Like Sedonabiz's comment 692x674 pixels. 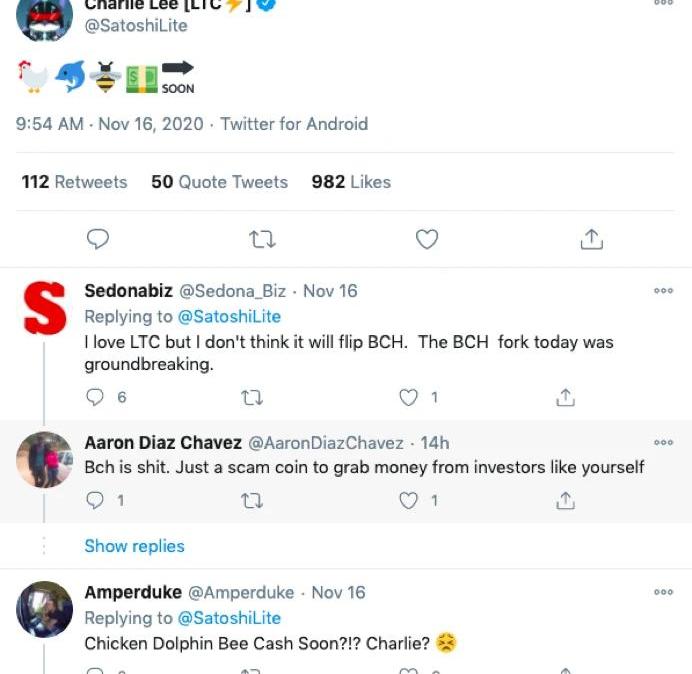[409, 397]
